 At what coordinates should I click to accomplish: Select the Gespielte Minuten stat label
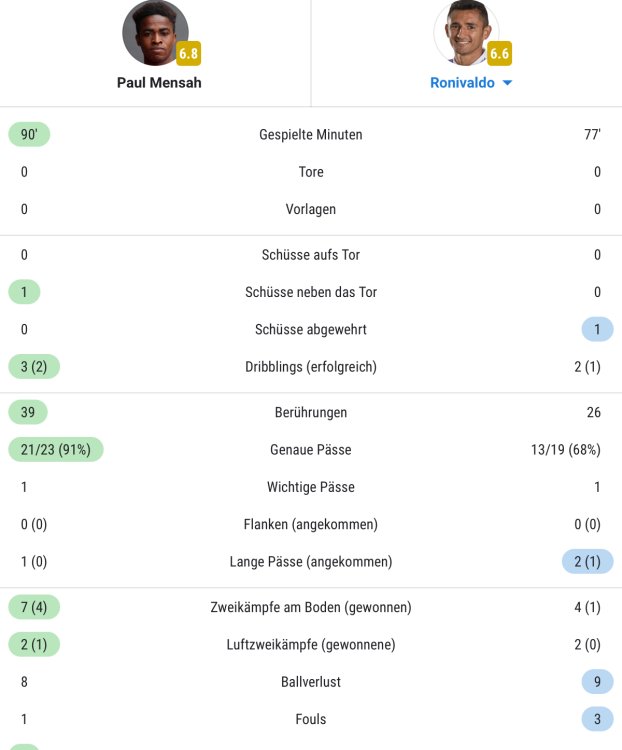click(311, 135)
